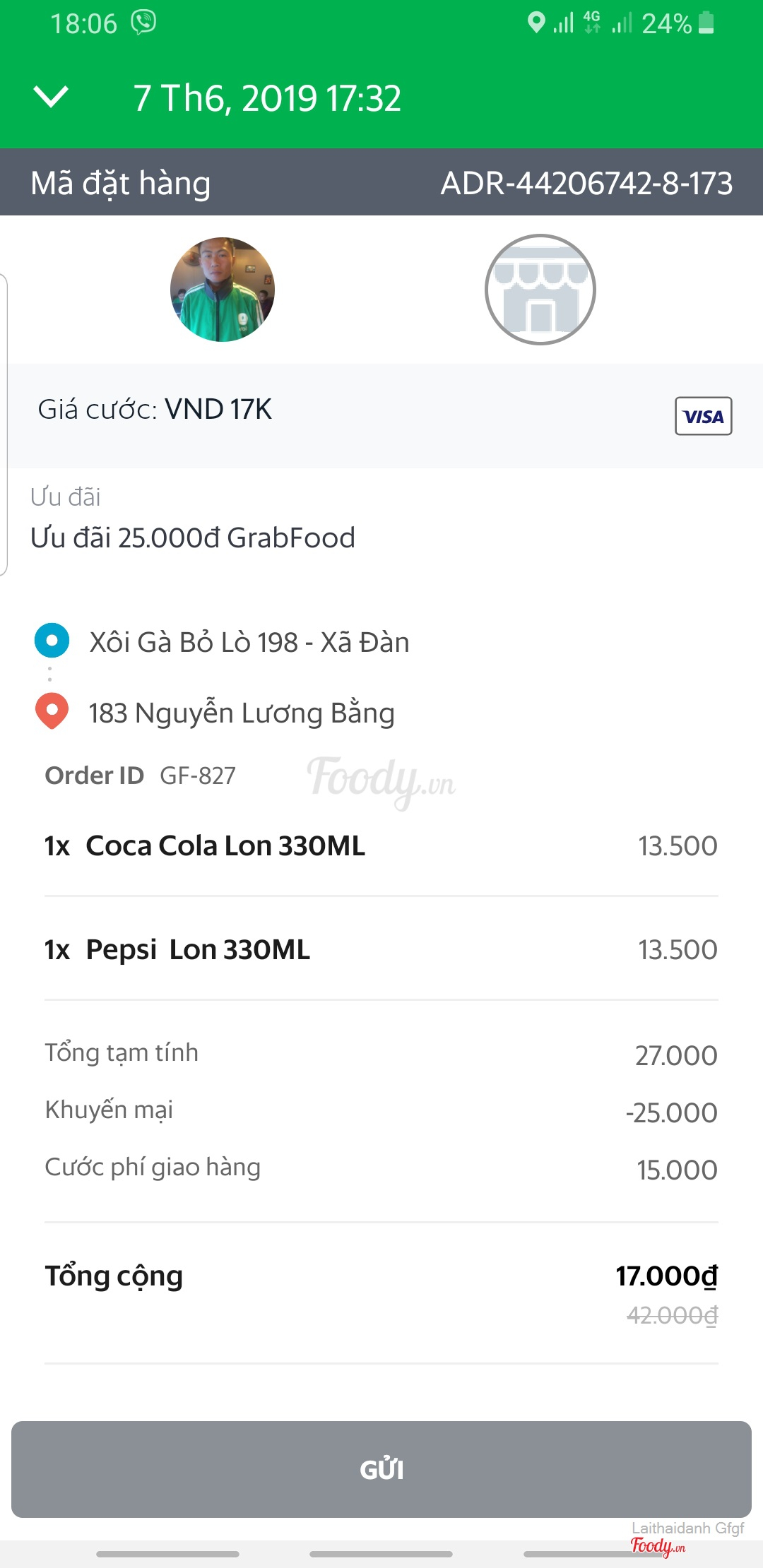The image size is (763, 1568).
Task: Select the Pepsi Lon 330ML item
Action: (x=198, y=949)
